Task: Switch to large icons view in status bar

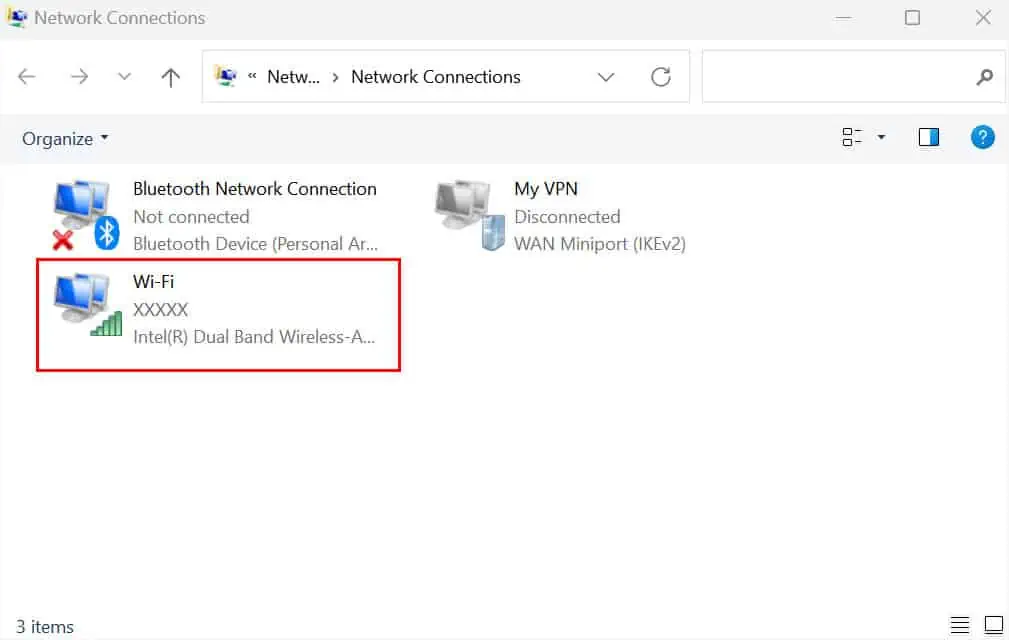Action: [994, 625]
